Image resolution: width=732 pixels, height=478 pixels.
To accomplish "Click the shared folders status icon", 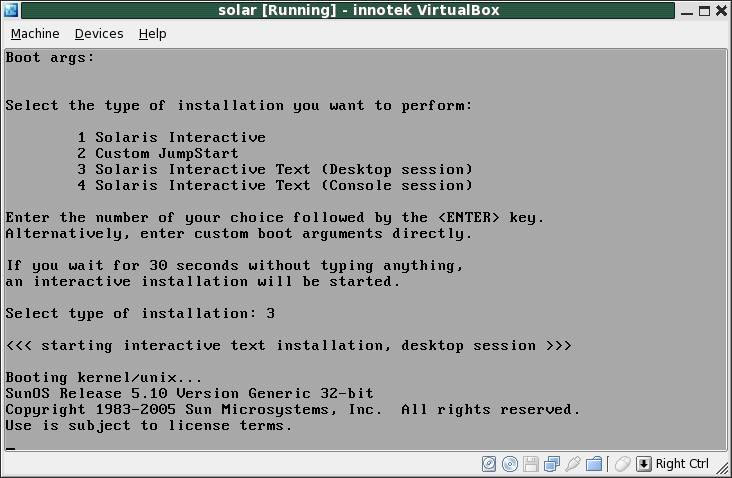I will (x=594, y=464).
